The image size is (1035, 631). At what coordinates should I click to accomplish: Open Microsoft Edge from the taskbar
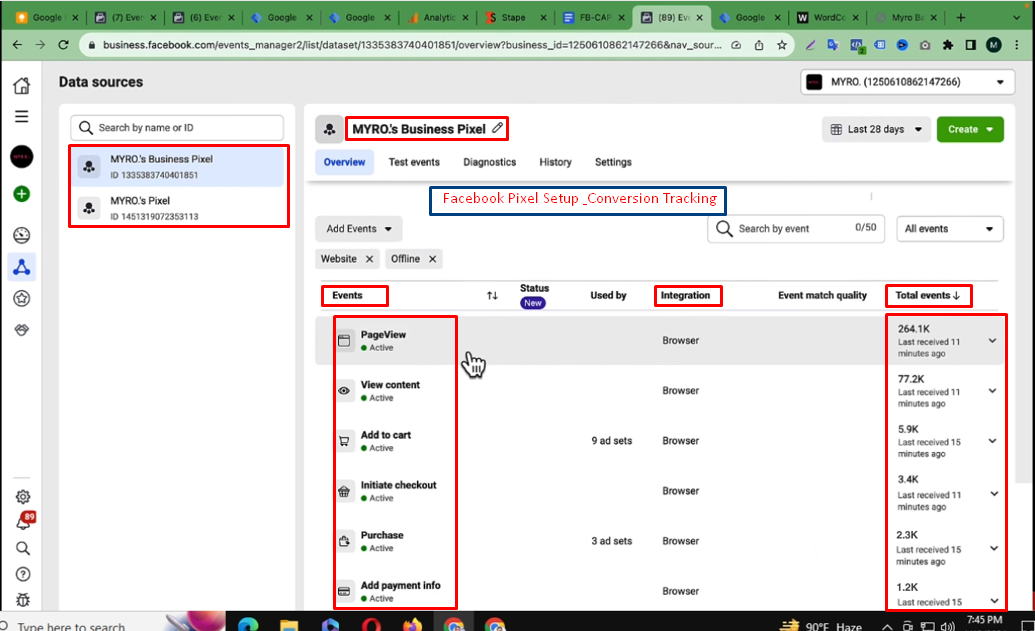point(248,624)
